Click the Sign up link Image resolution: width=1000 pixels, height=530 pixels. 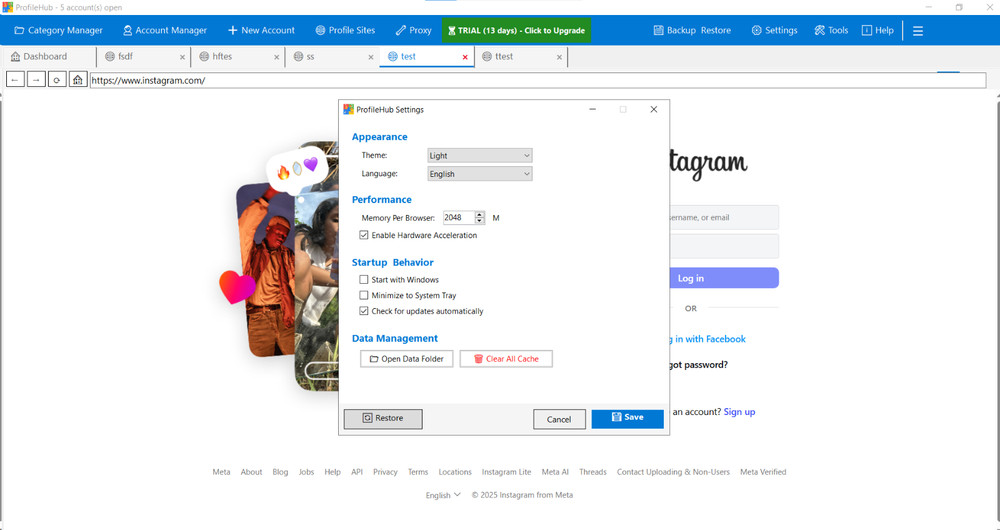point(739,412)
